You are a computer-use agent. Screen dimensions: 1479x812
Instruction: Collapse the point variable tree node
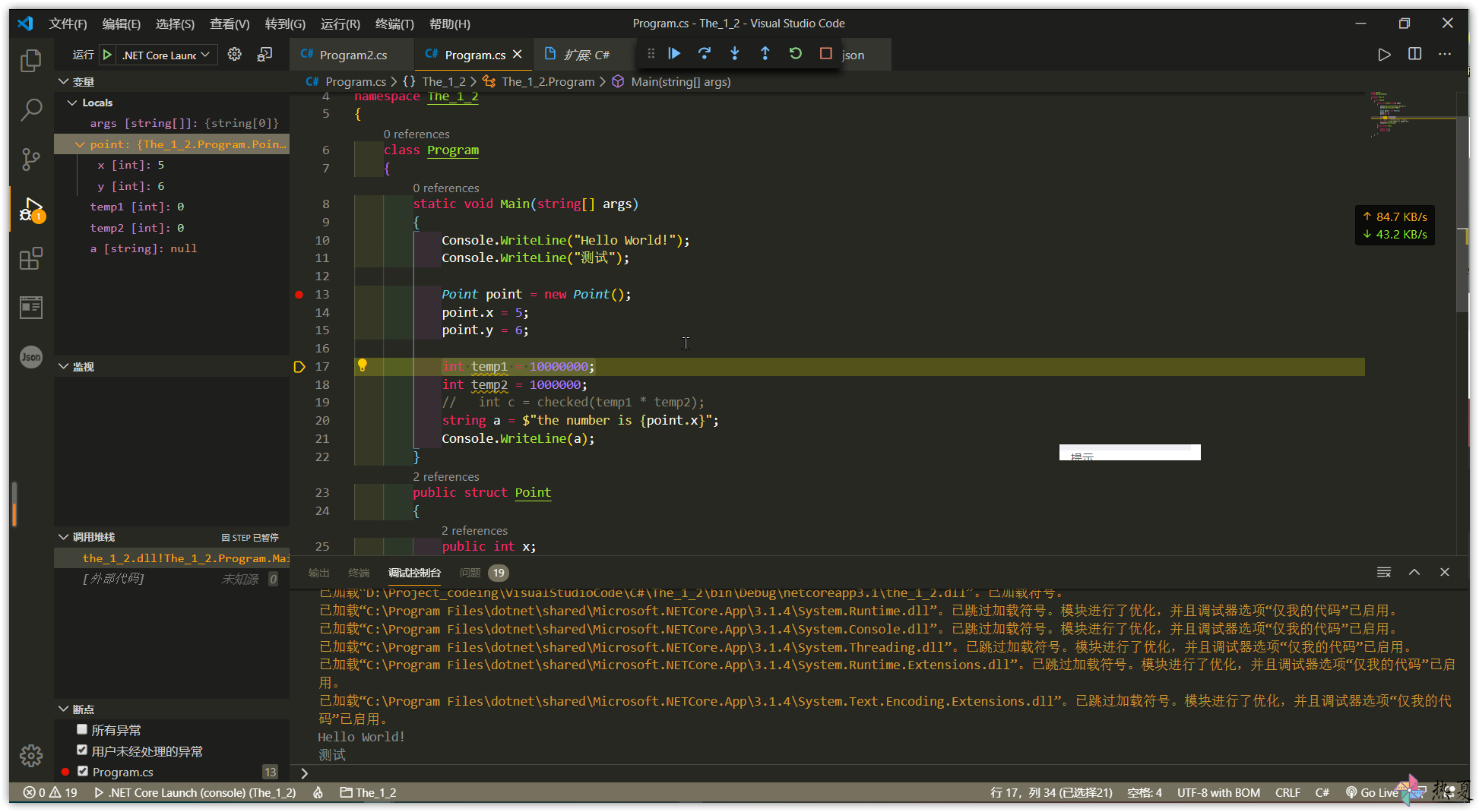80,144
